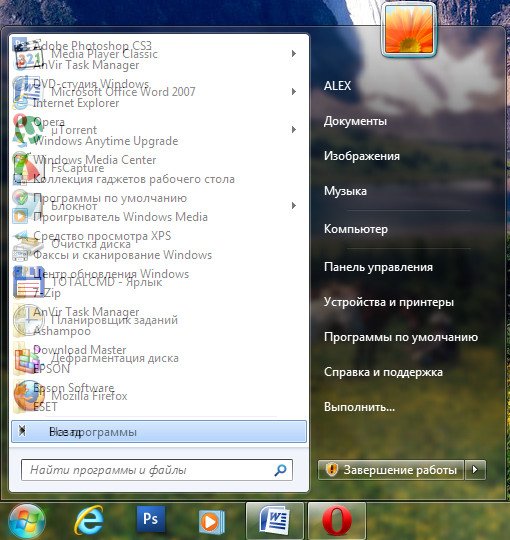The height and width of the screenshot is (540, 510).
Task: Select Windows Media Center entry
Action: coord(95,160)
